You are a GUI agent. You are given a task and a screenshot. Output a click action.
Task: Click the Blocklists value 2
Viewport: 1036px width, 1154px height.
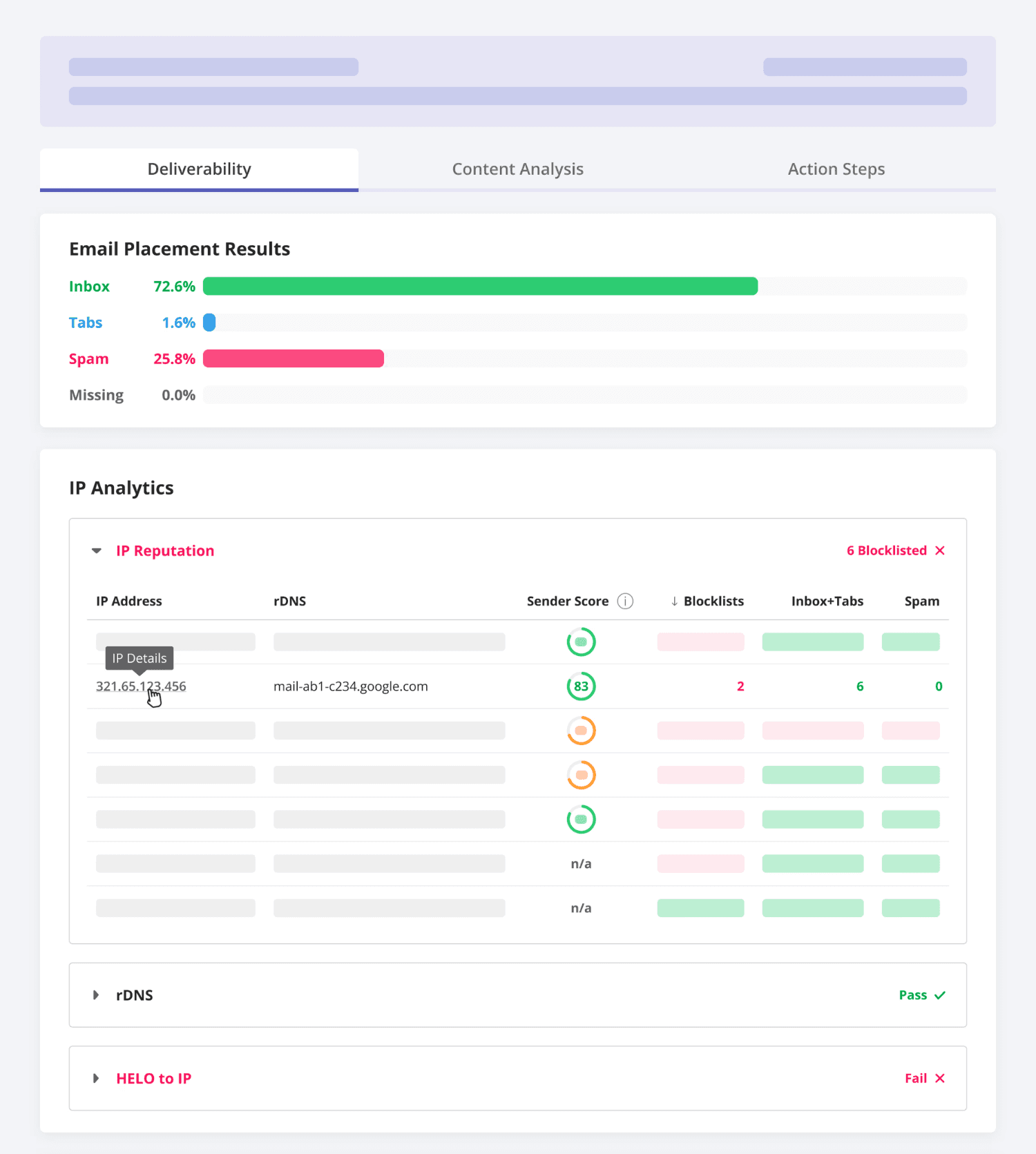pyautogui.click(x=740, y=686)
